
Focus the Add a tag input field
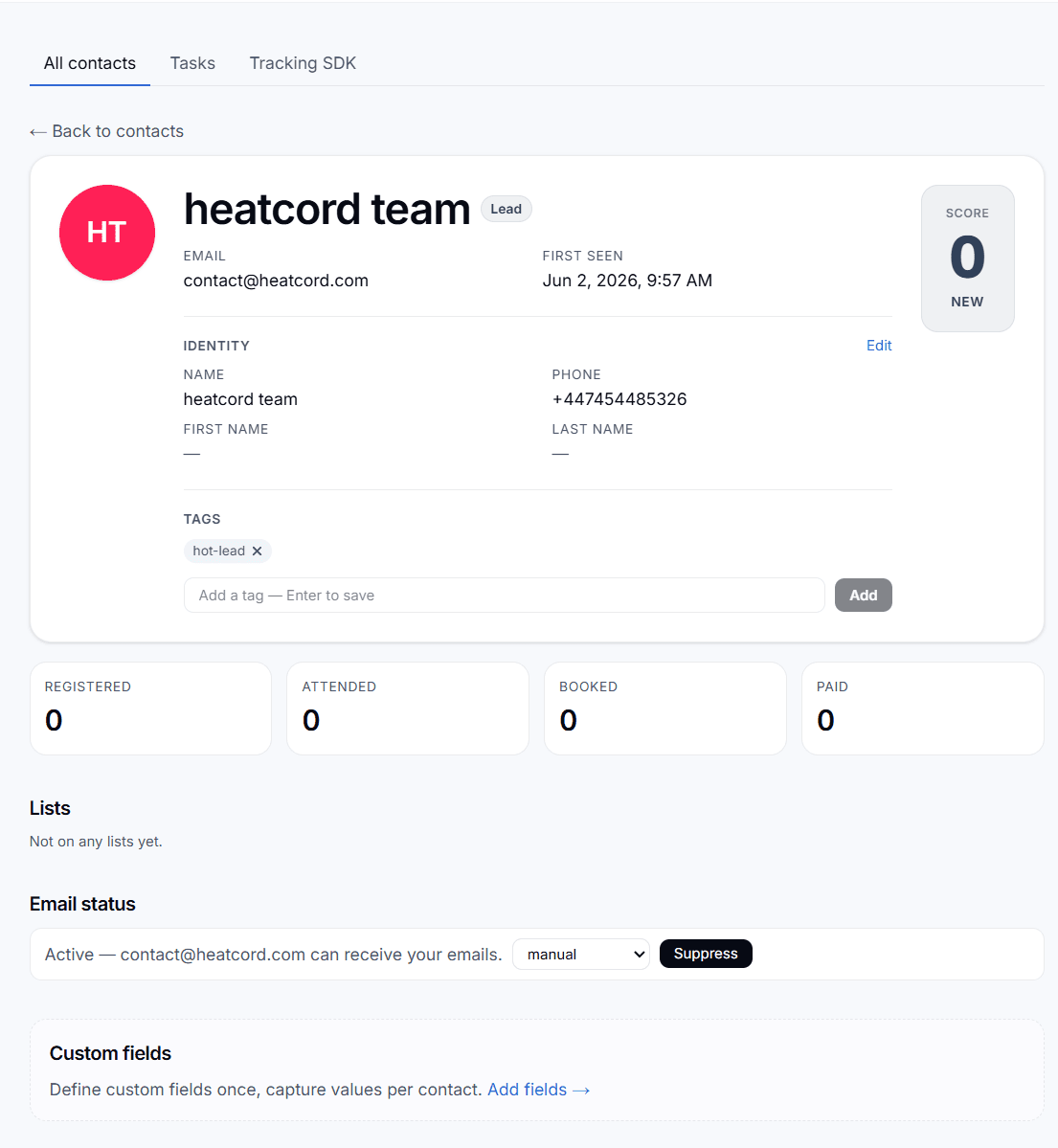[505, 596]
